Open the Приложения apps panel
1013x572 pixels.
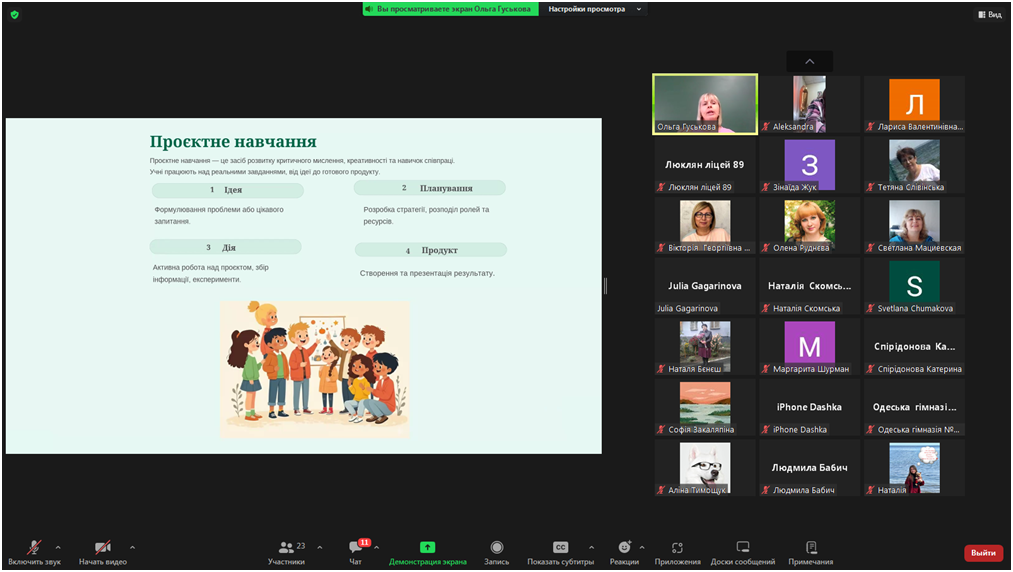click(x=677, y=549)
